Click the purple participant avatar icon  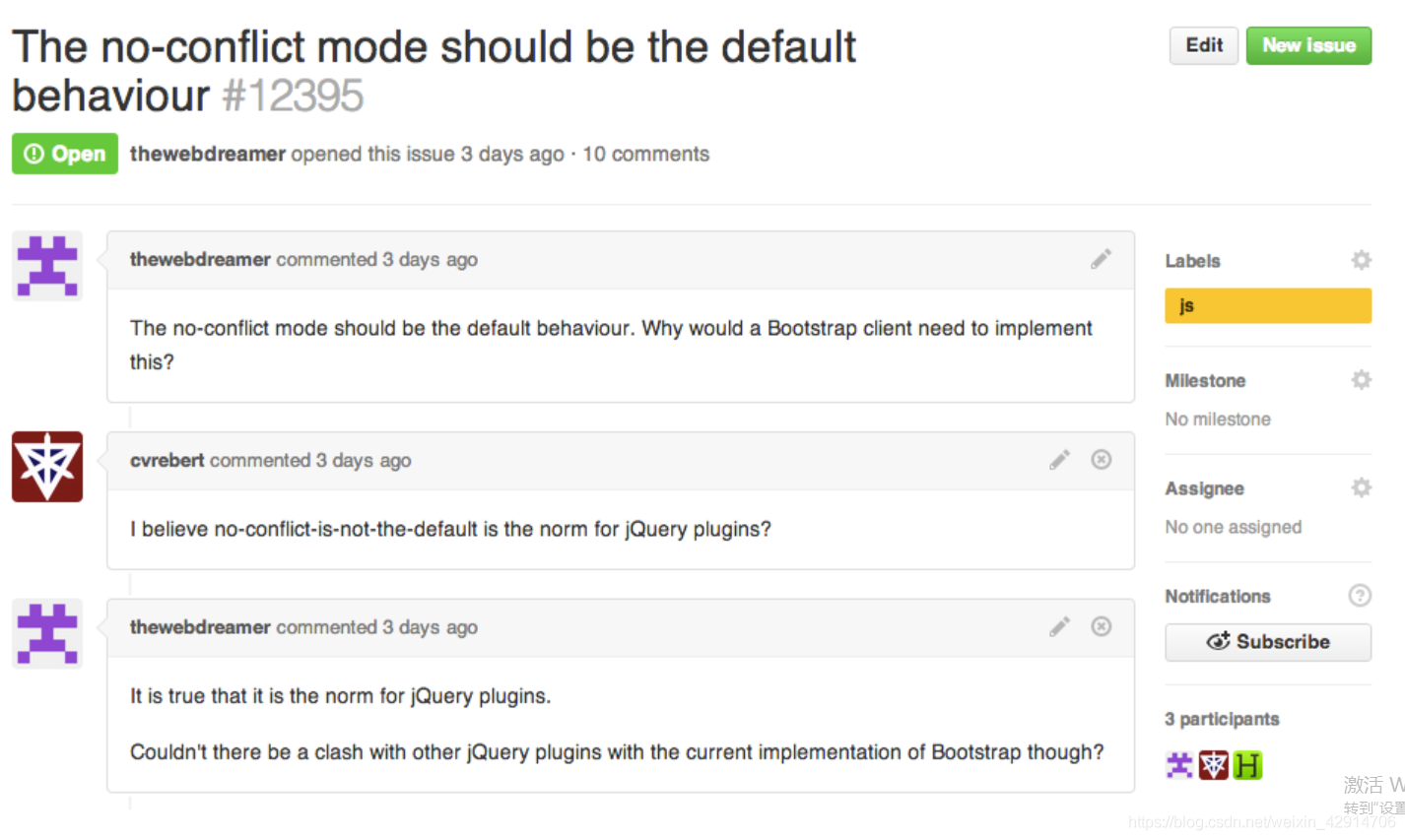pos(1179,765)
